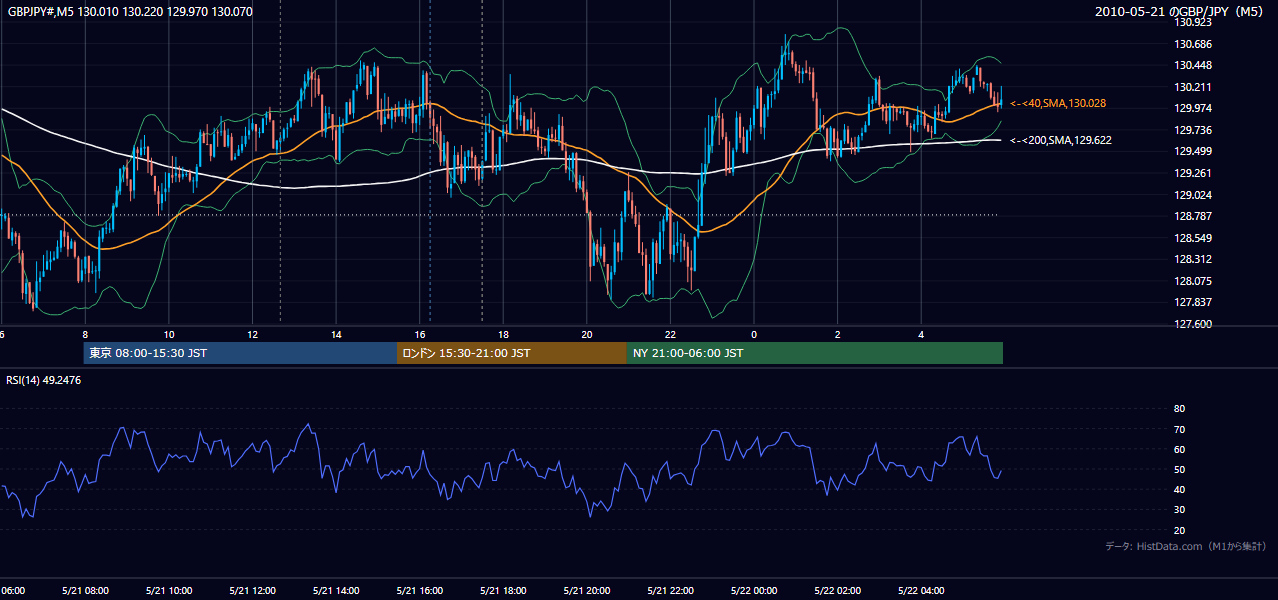Click price axis label 130.448

click(1194, 66)
